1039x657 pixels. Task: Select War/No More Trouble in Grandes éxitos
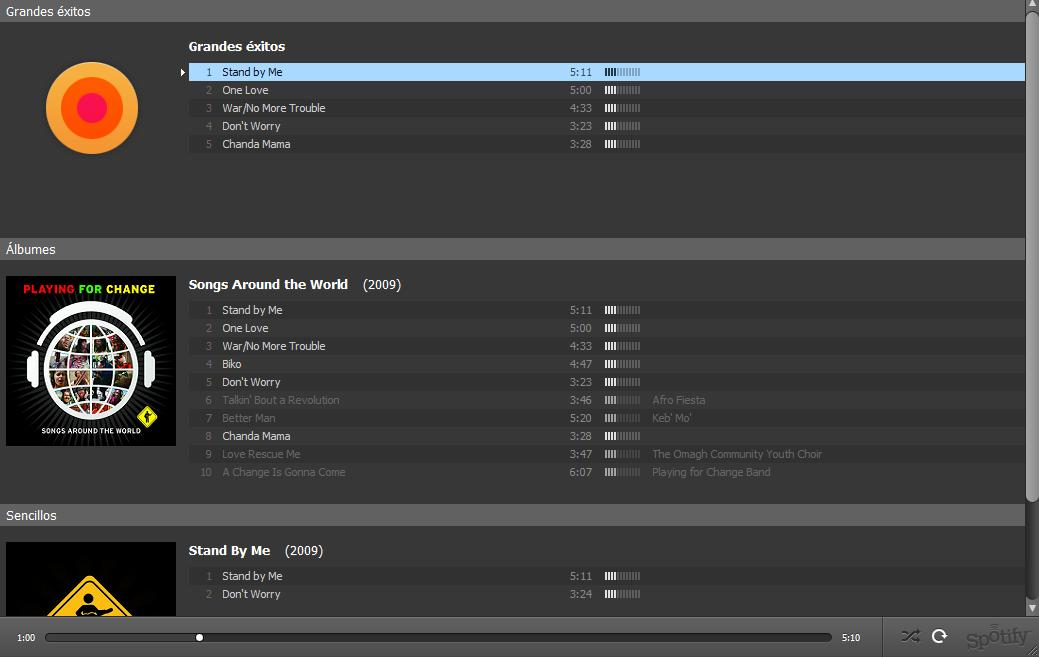pos(606,108)
